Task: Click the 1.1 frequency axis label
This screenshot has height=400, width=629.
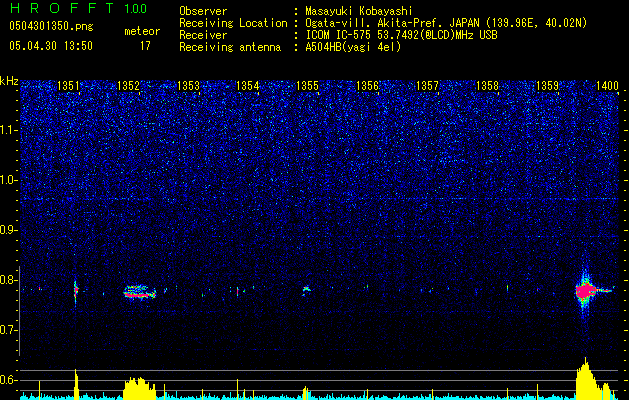Action: (x=8, y=130)
